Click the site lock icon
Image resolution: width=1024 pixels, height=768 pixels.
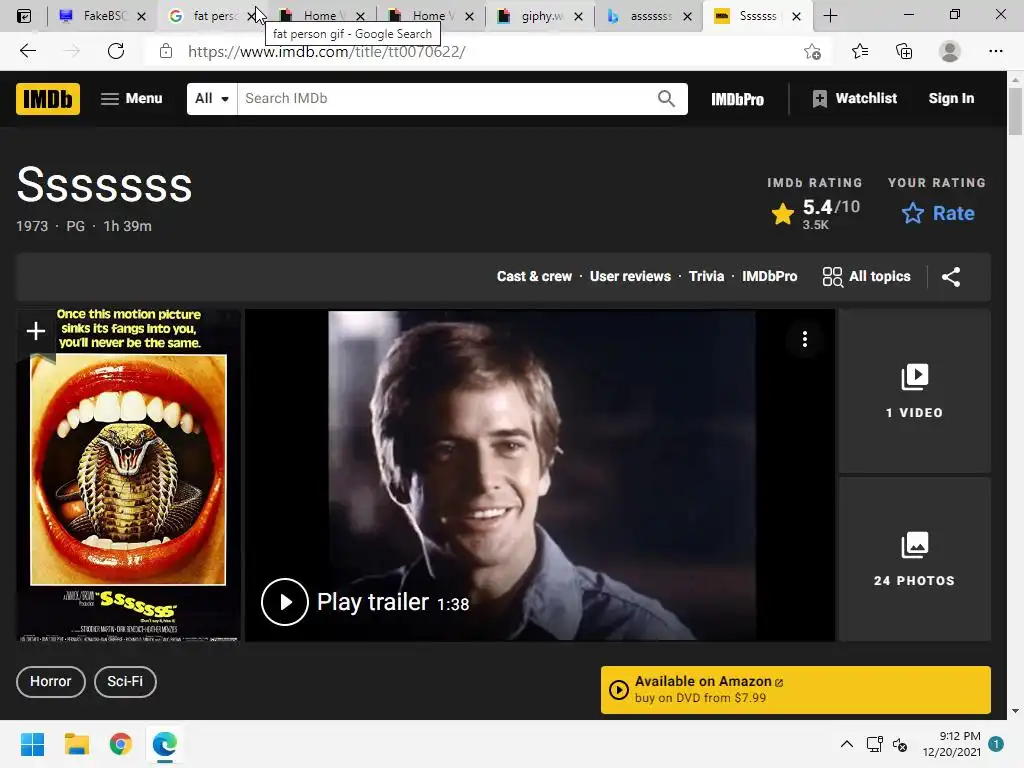tap(166, 51)
